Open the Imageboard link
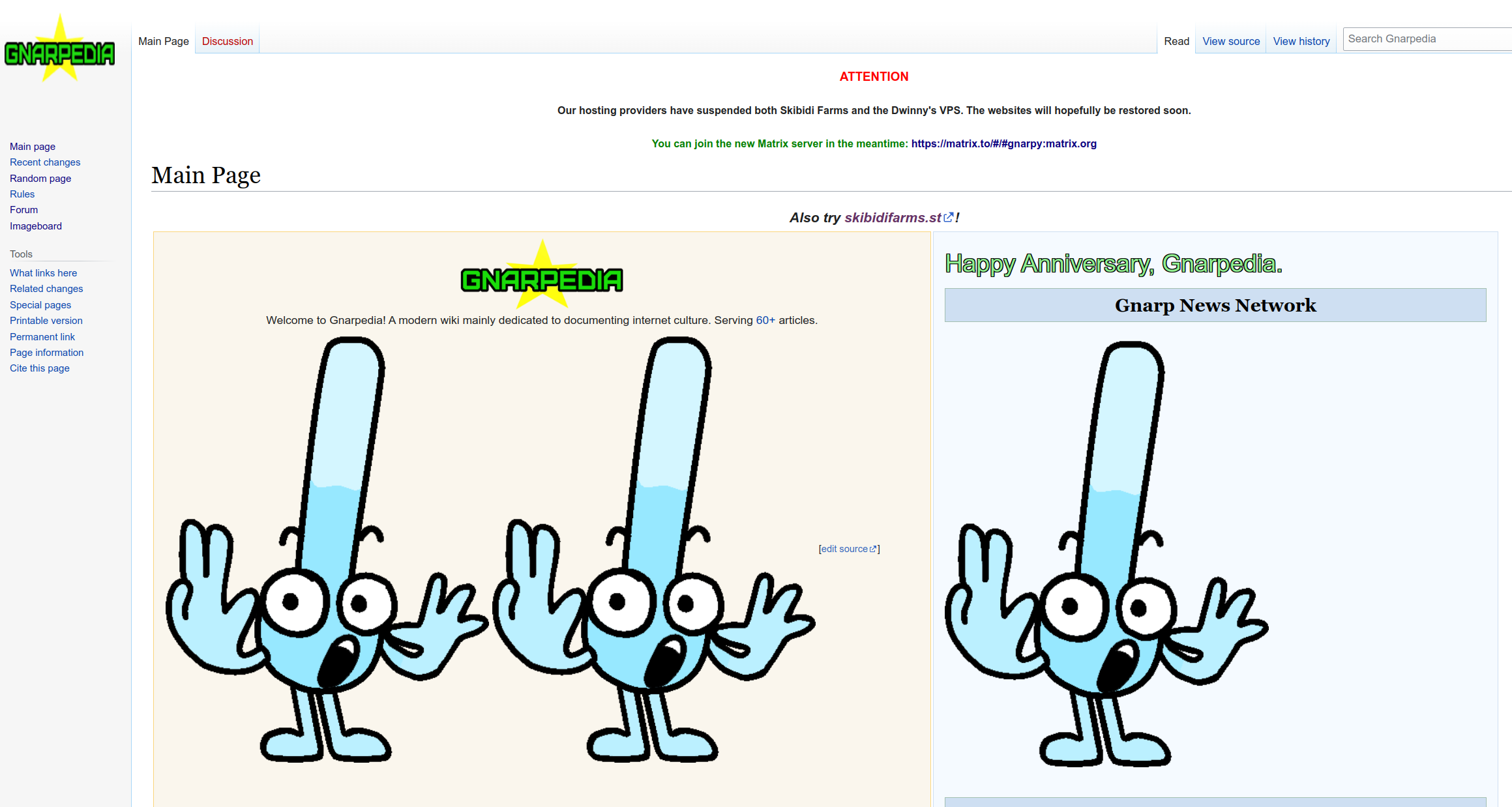Viewport: 1512px width, 807px height. point(36,226)
